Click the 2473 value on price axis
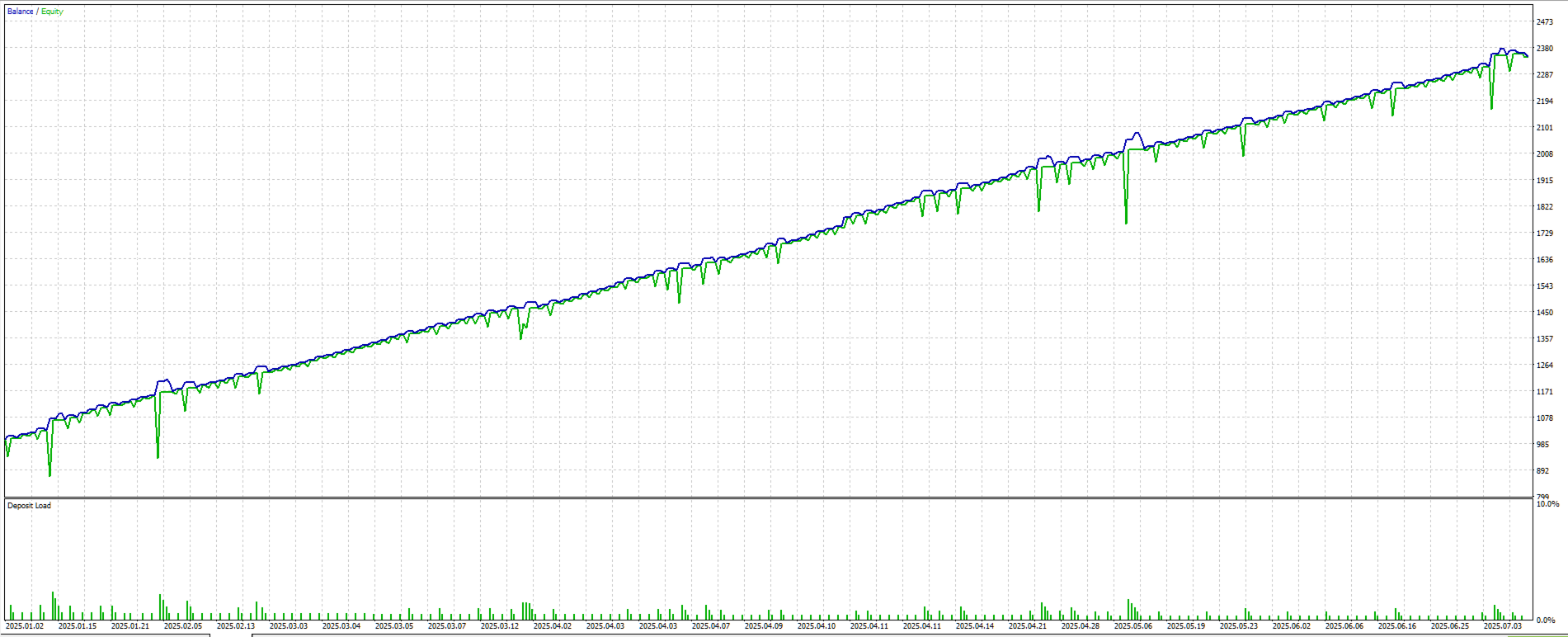Image resolution: width=1568 pixels, height=637 pixels. 1545,22
